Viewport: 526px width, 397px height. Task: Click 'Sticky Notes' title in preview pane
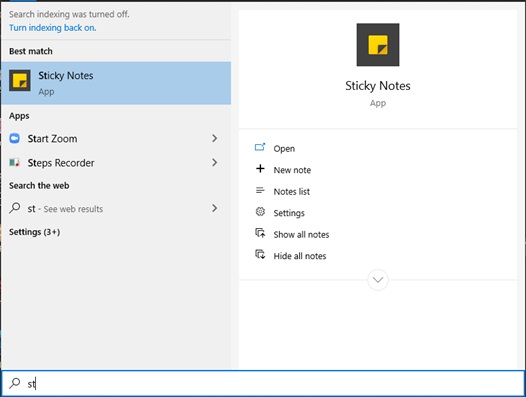(378, 86)
